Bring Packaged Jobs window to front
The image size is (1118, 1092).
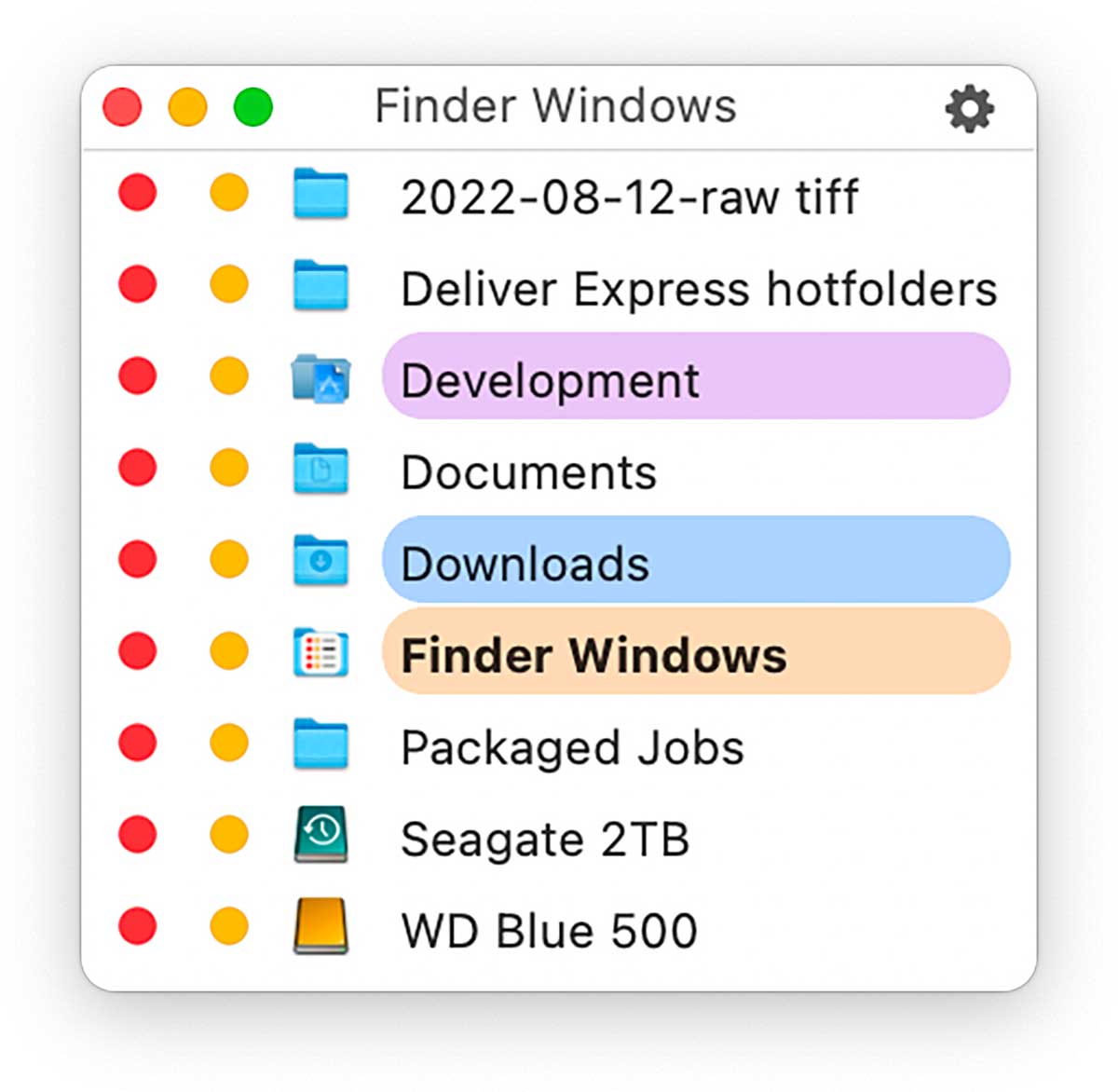(572, 747)
